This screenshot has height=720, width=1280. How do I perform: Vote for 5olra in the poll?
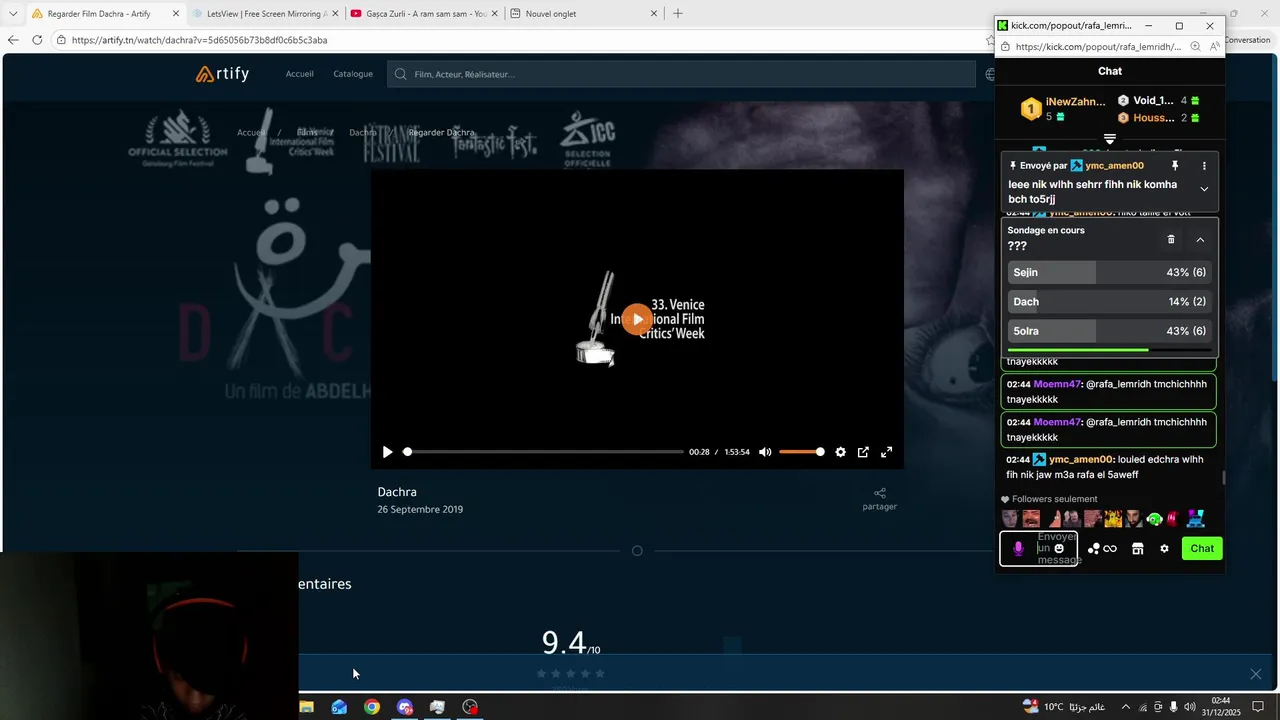tap(1110, 331)
